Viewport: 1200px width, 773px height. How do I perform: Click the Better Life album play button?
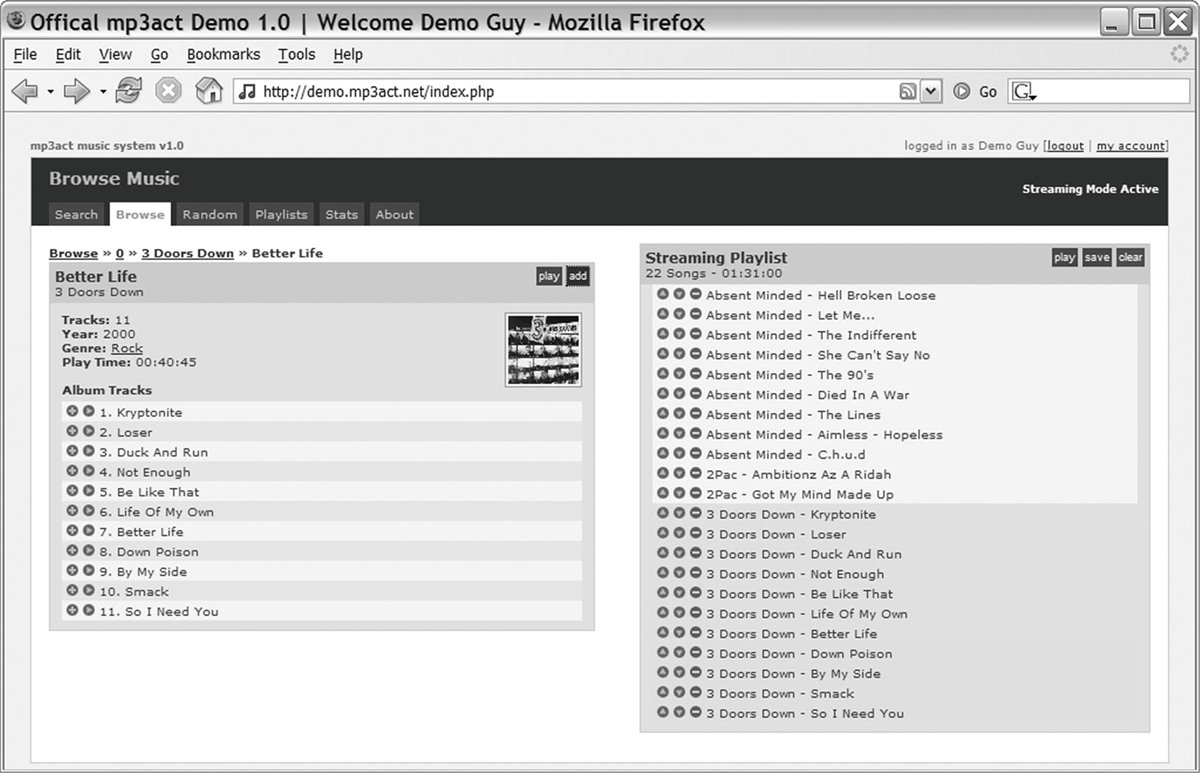(549, 276)
